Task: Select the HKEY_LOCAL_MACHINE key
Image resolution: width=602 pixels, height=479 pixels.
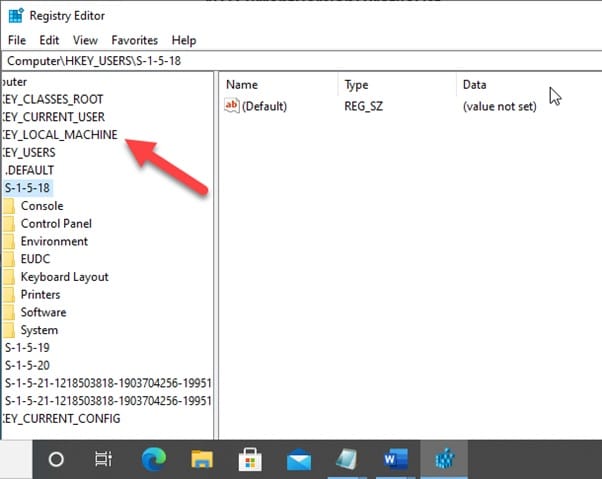Action: coord(60,135)
